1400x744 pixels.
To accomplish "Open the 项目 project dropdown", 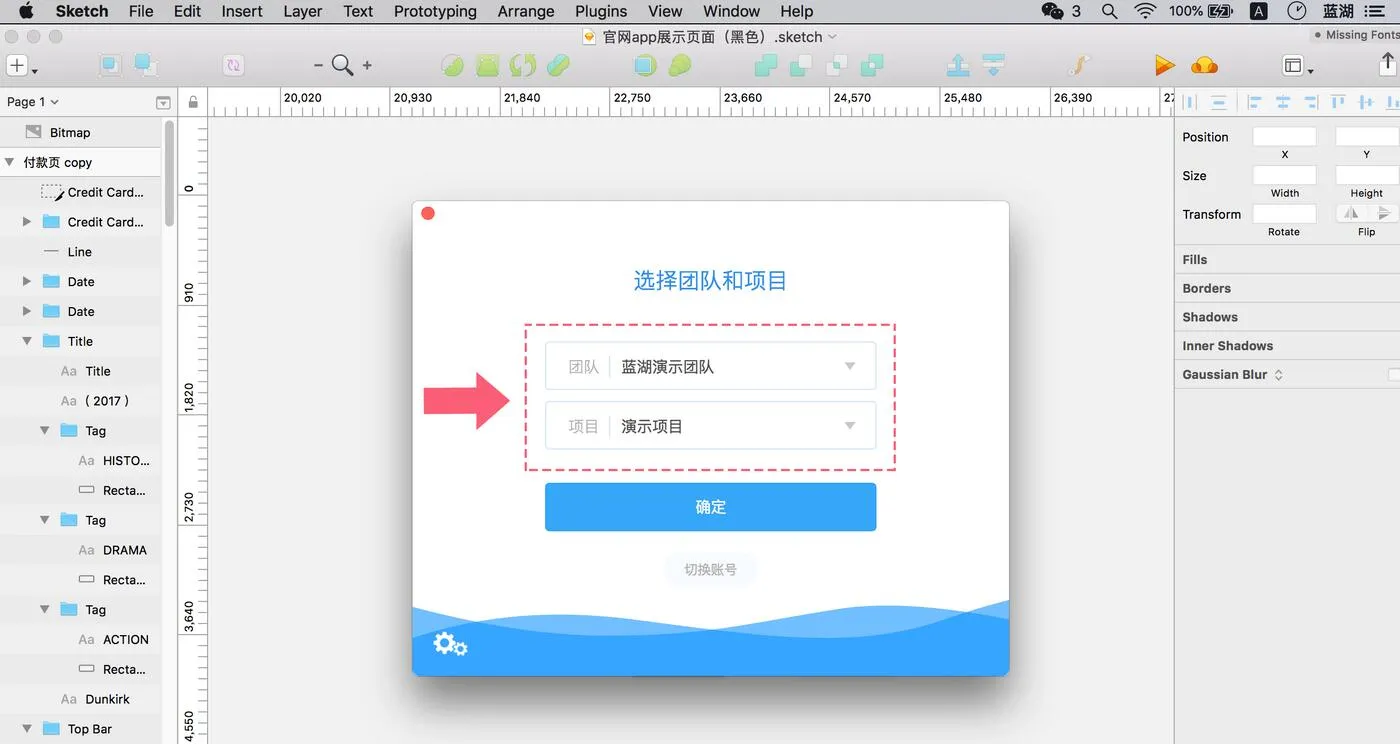I will (x=710, y=425).
